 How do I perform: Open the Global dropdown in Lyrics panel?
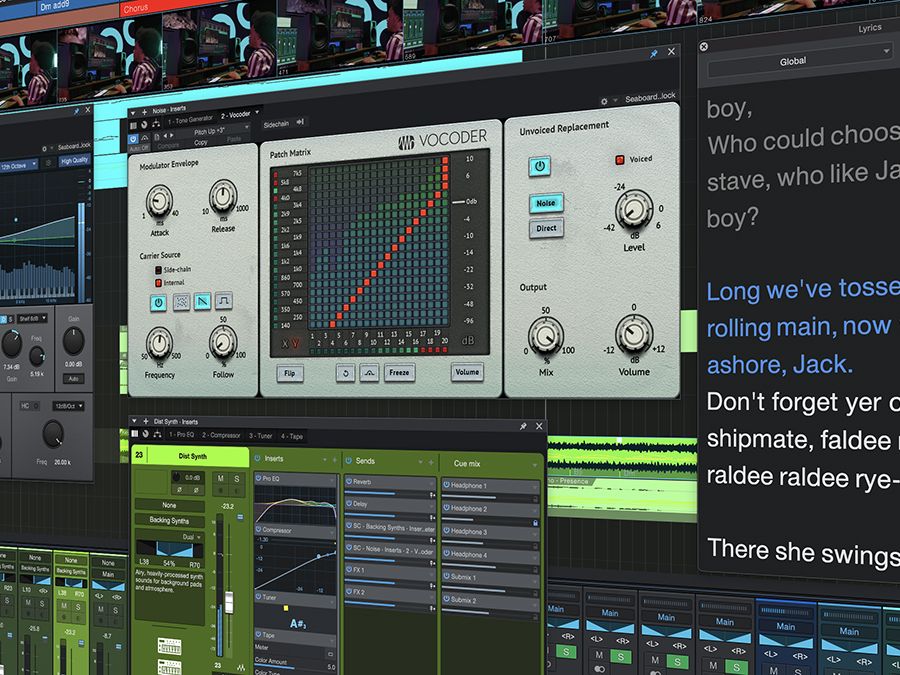point(798,61)
